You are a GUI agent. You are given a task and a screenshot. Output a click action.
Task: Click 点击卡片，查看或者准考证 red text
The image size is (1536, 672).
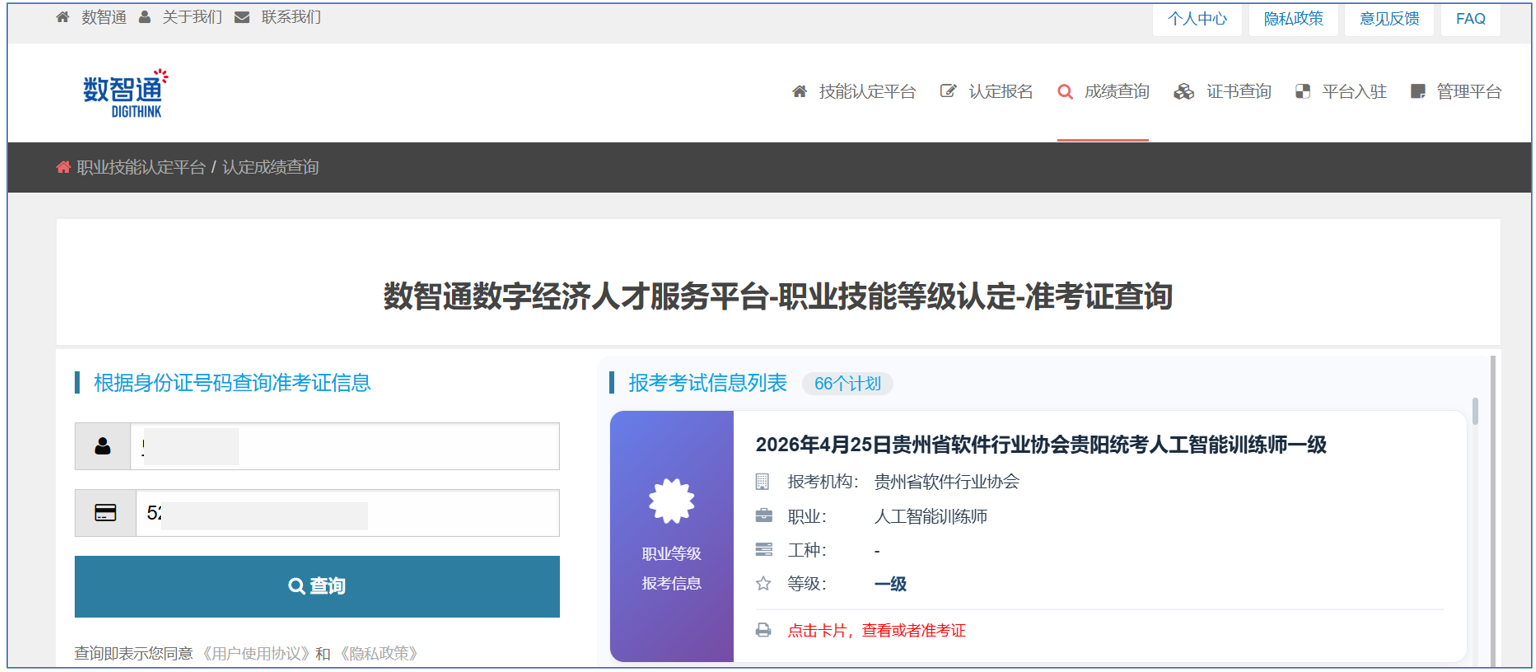[877, 630]
